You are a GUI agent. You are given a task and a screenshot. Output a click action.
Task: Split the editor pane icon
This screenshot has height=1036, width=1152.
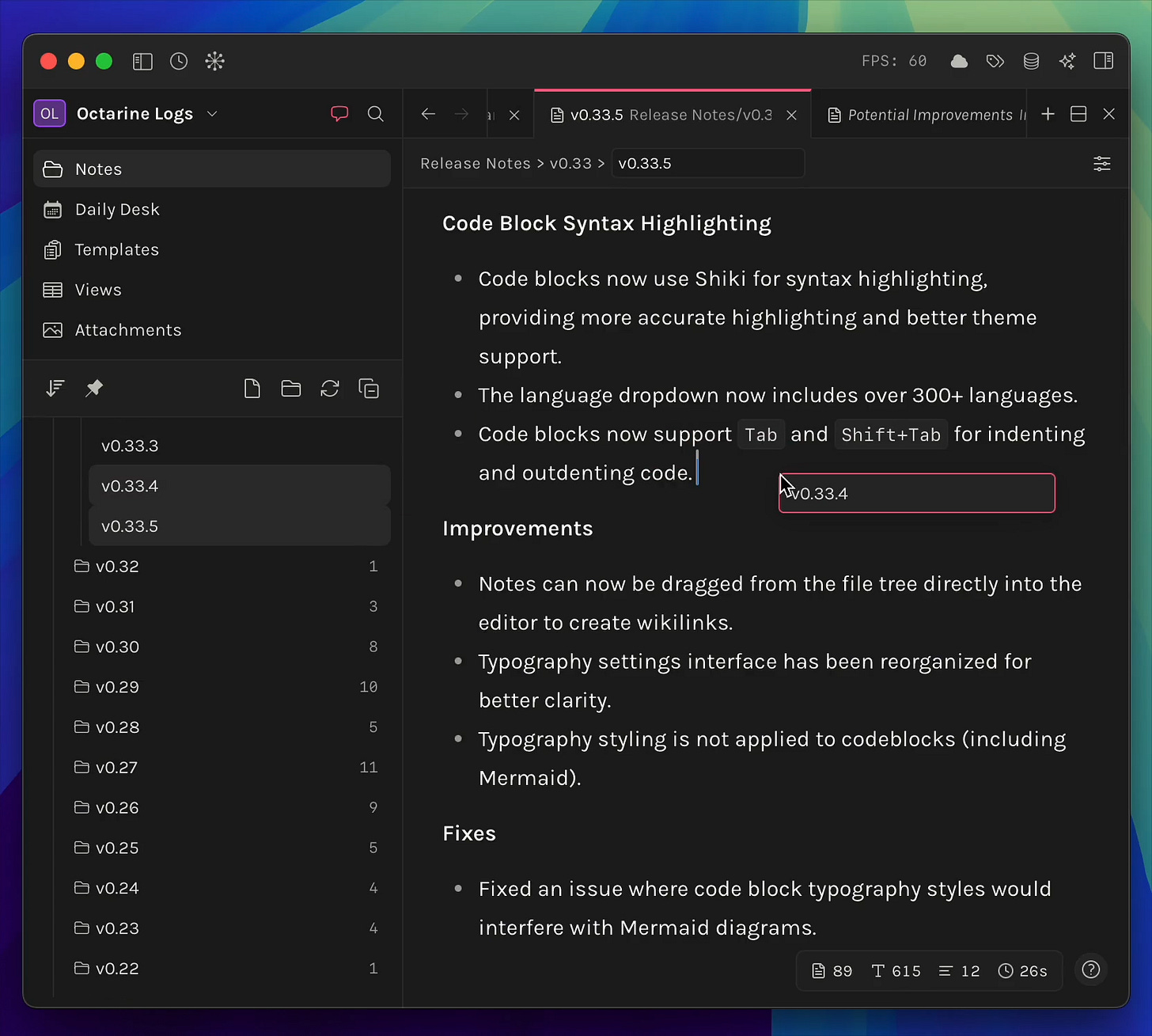(1078, 114)
